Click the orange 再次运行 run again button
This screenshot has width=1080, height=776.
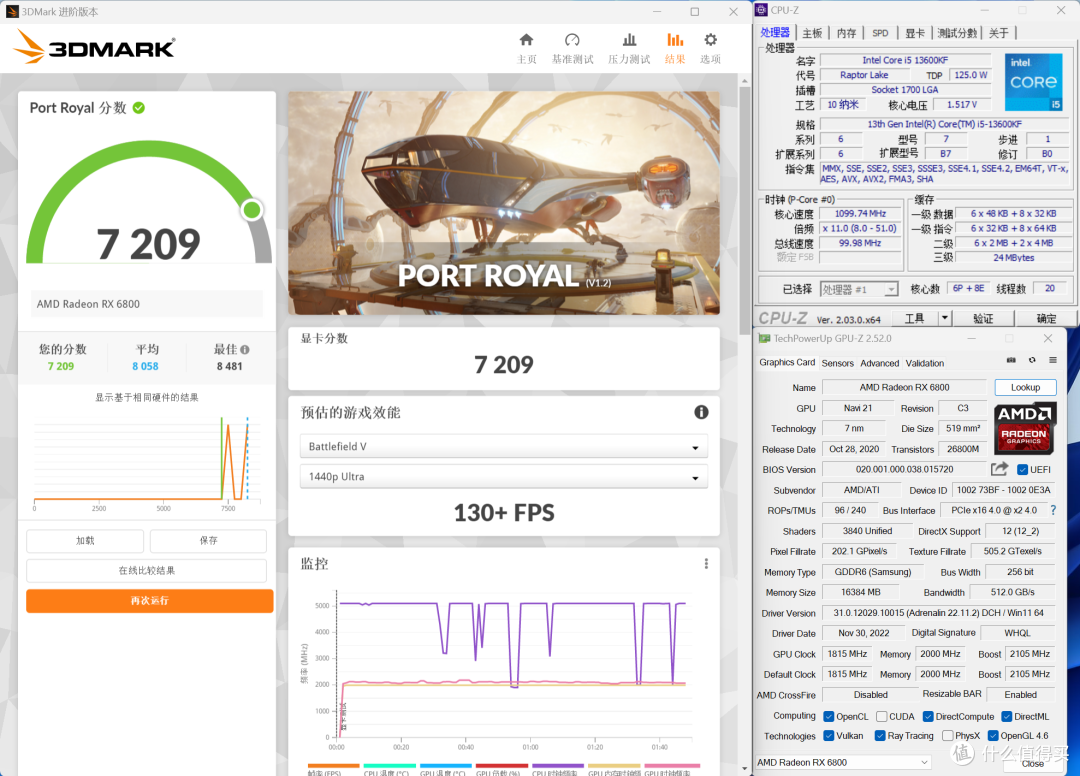[x=149, y=600]
